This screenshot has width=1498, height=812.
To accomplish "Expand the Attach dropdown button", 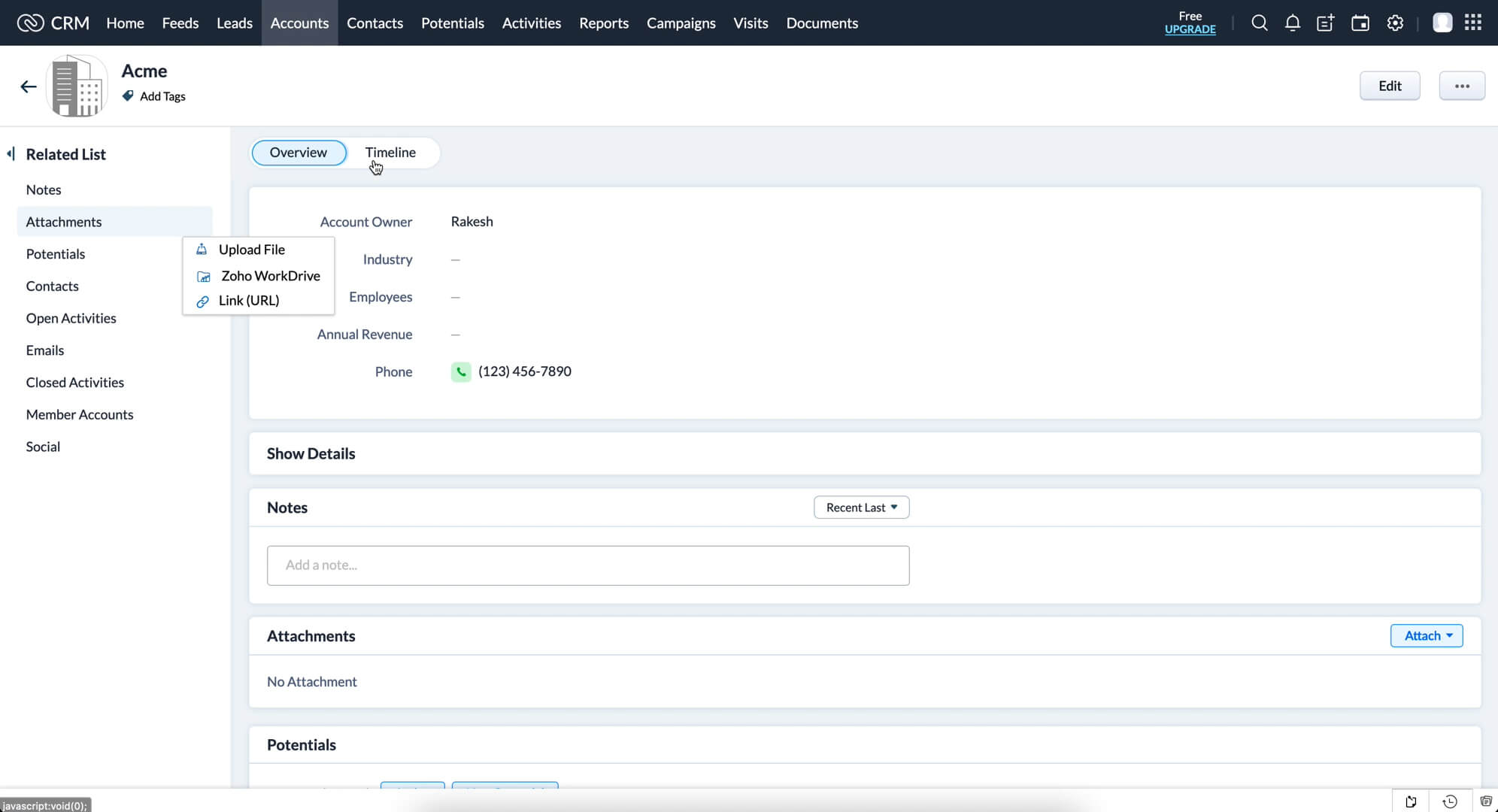I will [x=1427, y=635].
